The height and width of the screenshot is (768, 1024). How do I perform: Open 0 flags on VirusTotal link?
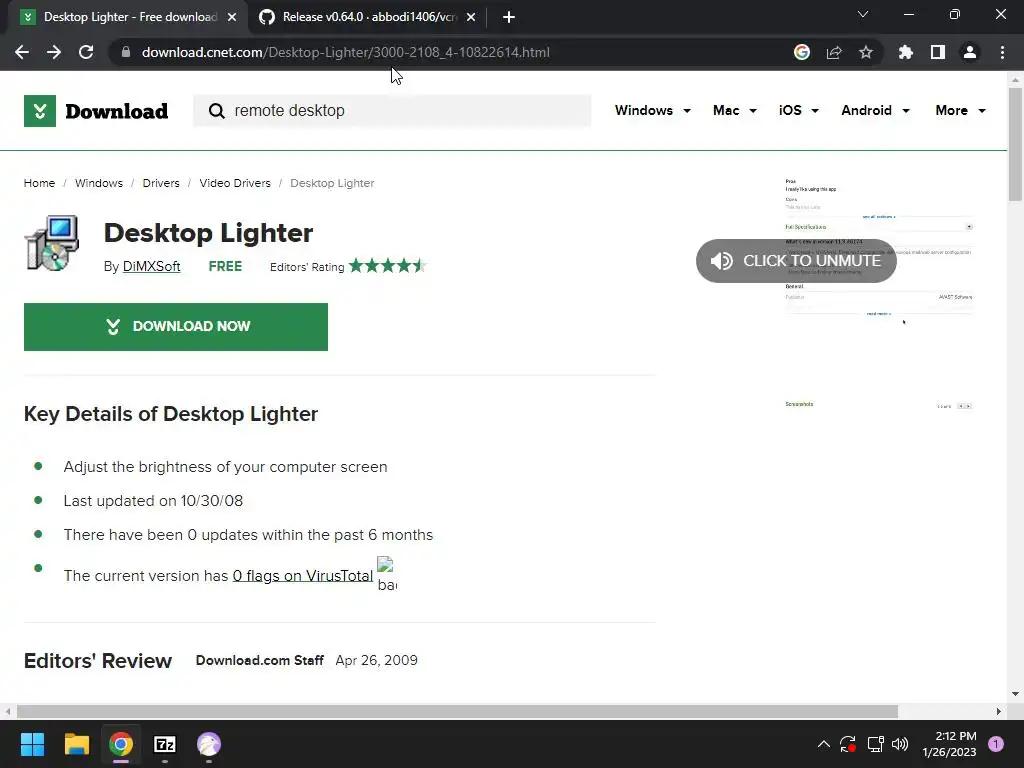(303, 575)
